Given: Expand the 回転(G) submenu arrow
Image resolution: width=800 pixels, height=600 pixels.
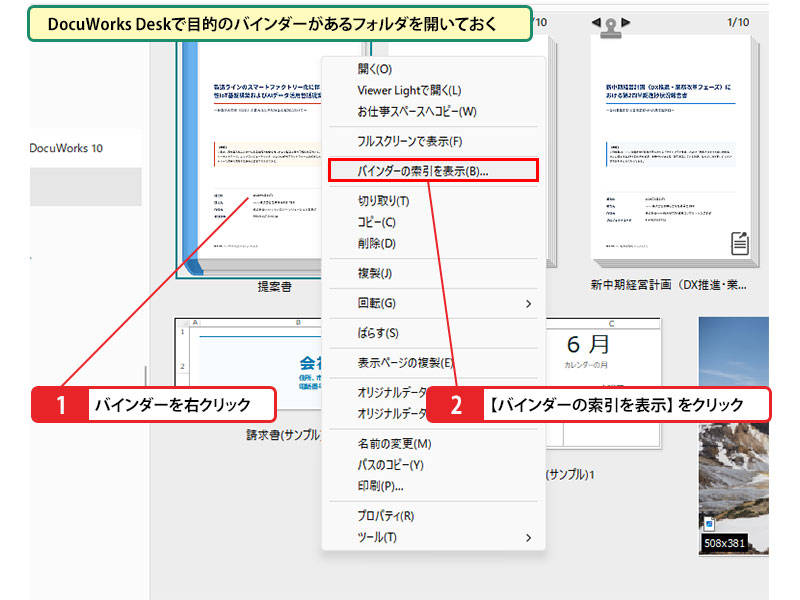Looking at the screenshot, I should 529,304.
